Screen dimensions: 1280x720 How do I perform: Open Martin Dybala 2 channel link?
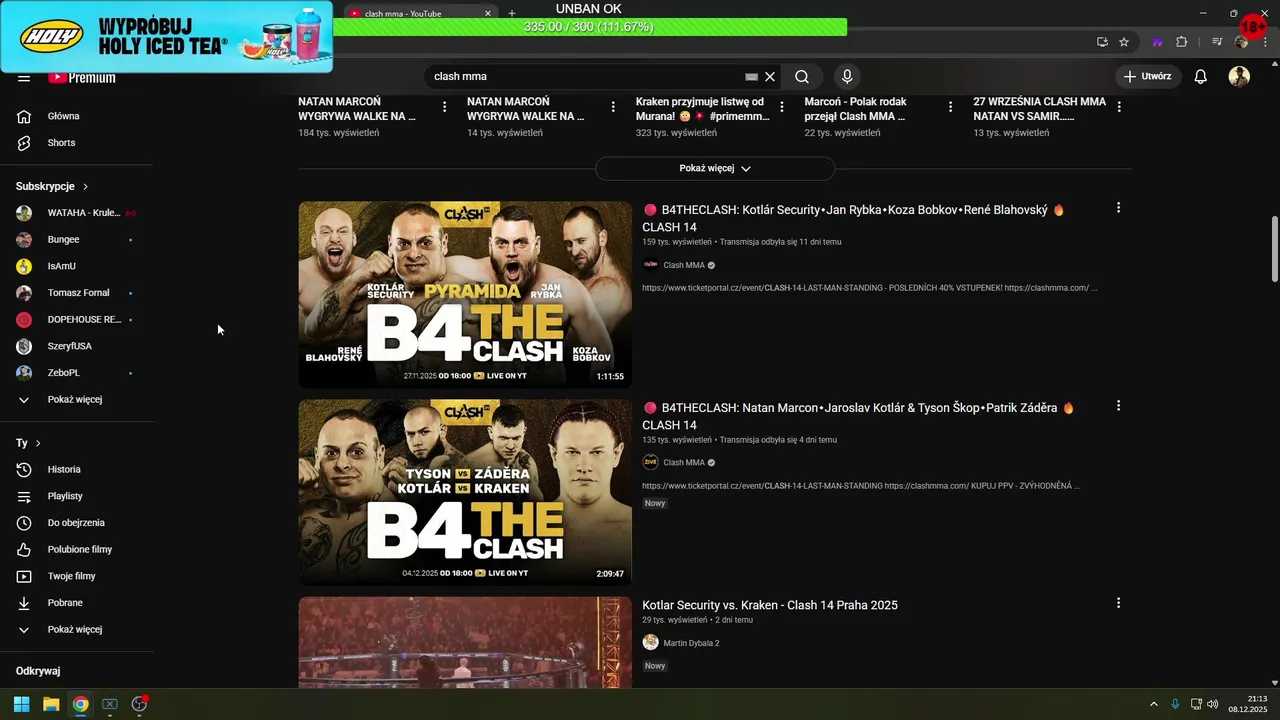(x=691, y=643)
